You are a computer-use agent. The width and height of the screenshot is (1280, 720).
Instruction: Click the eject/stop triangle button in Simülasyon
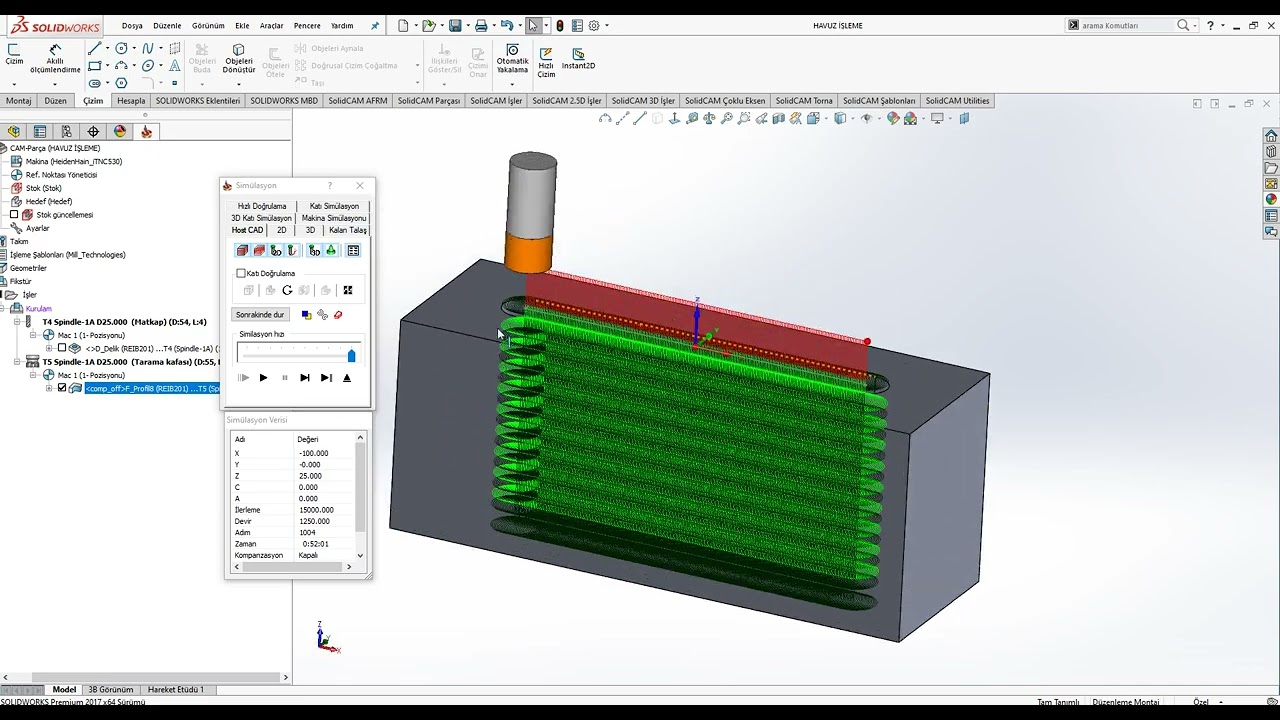[x=347, y=378]
